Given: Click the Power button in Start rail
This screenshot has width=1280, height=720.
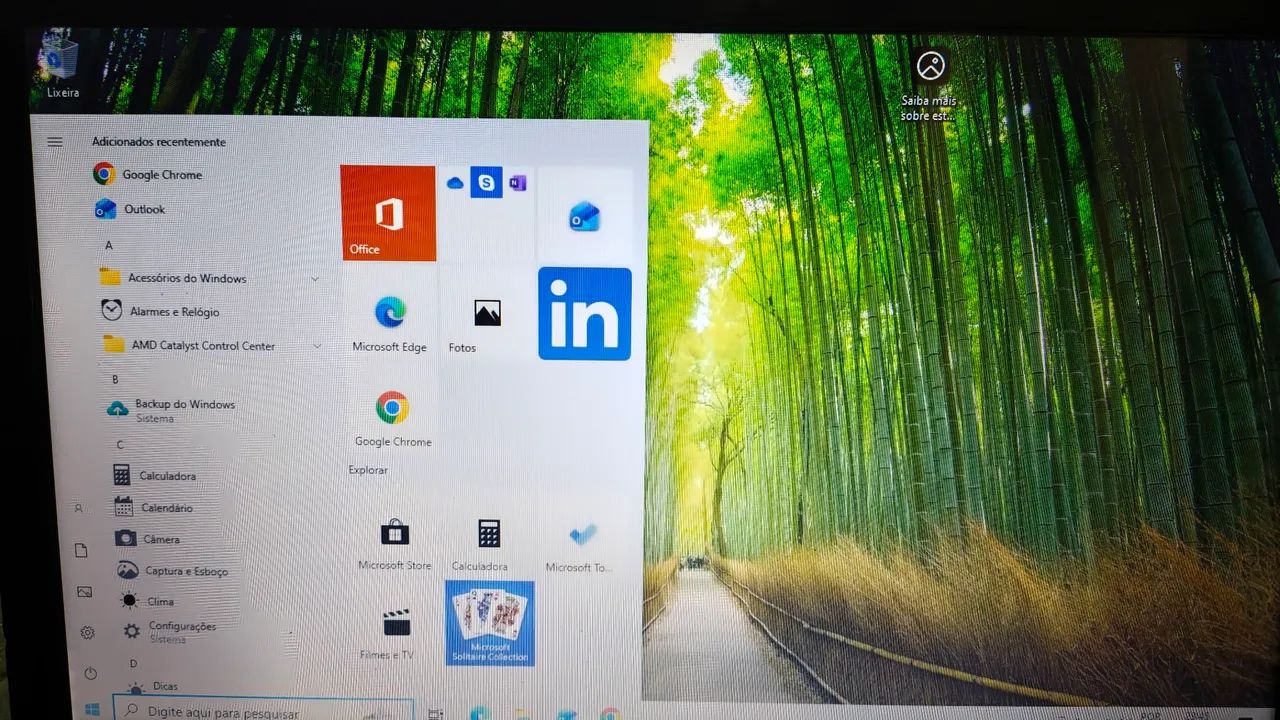Looking at the screenshot, I should click(90, 673).
